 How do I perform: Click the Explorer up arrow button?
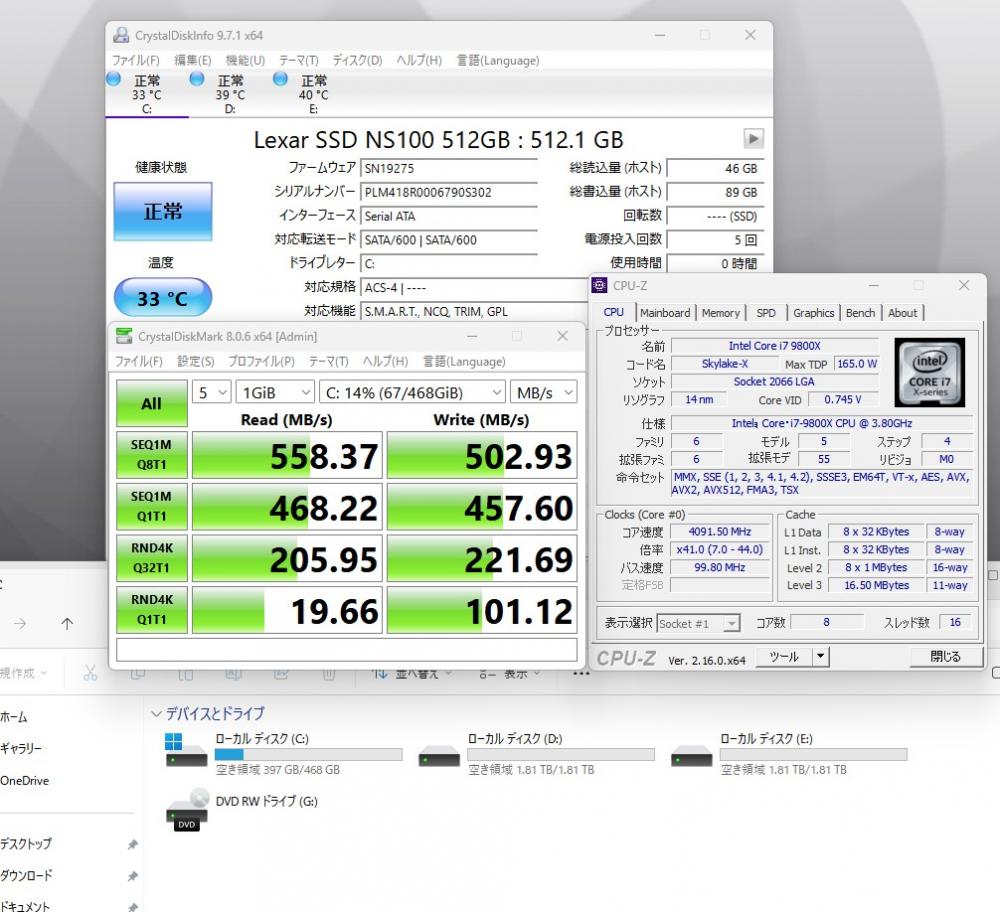coord(67,624)
